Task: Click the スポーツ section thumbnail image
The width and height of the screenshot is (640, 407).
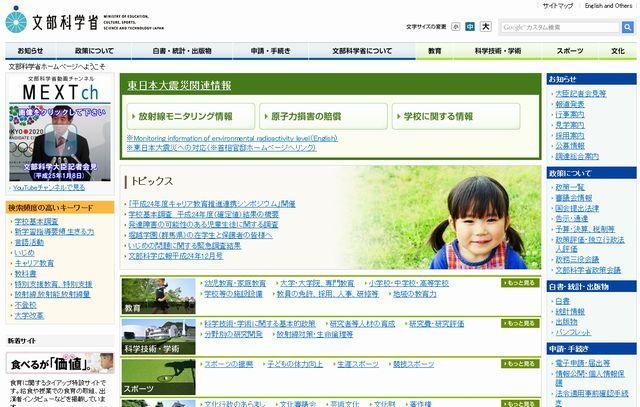Action: click(x=158, y=377)
